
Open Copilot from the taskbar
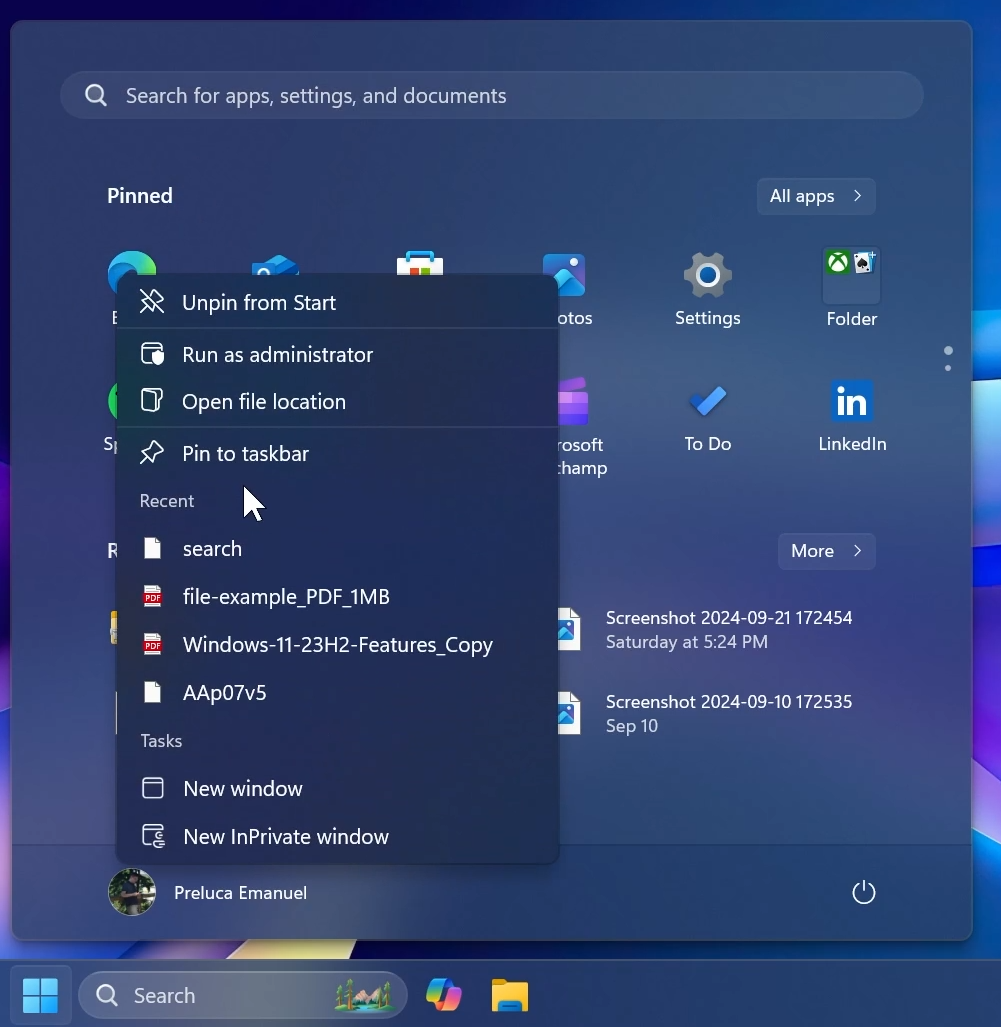444,995
